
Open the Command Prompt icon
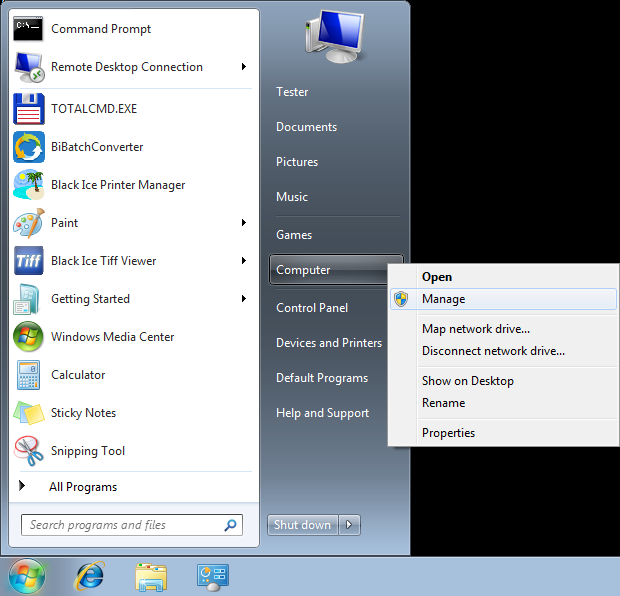tap(28, 28)
